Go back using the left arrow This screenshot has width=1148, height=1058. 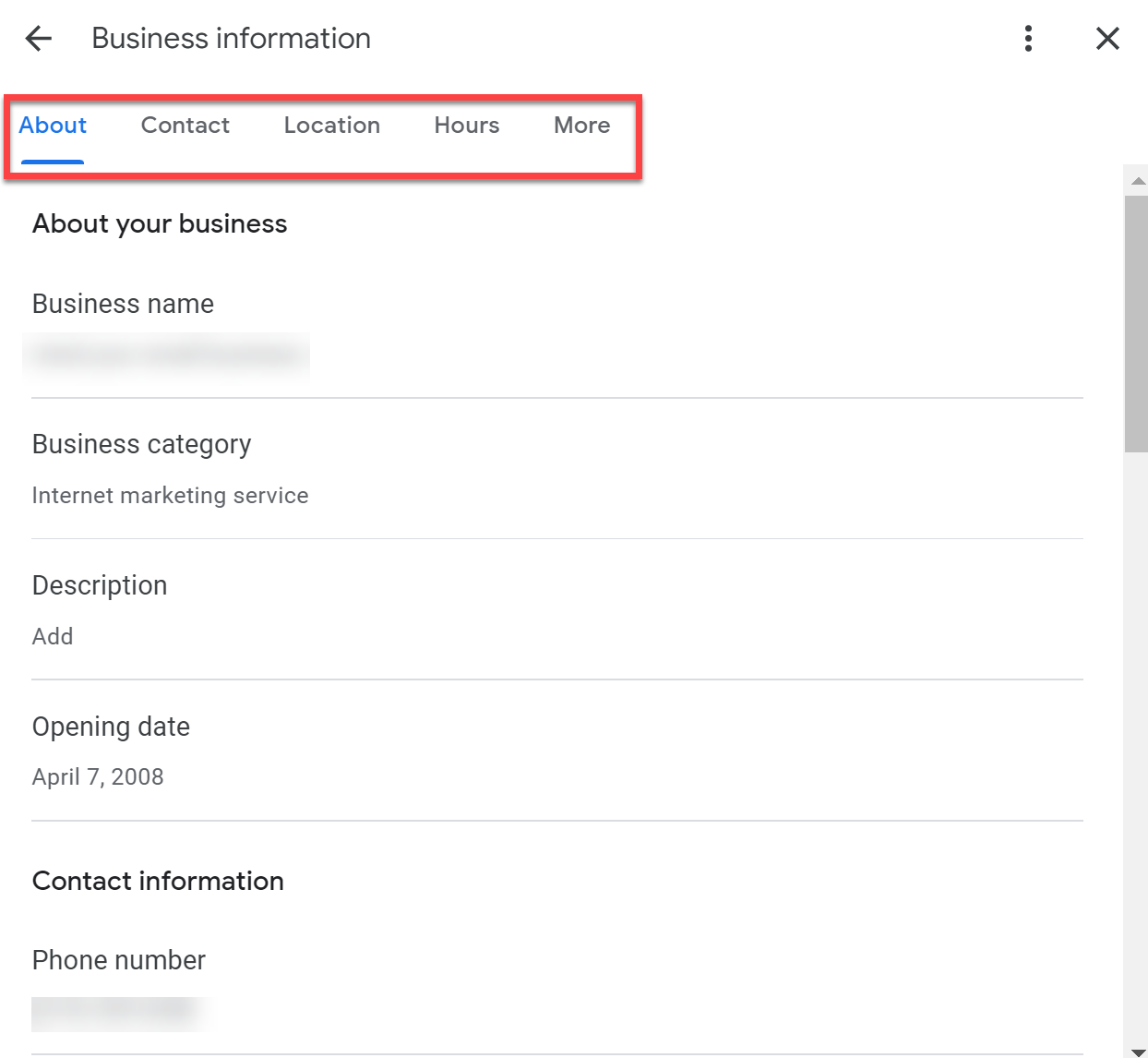click(39, 39)
